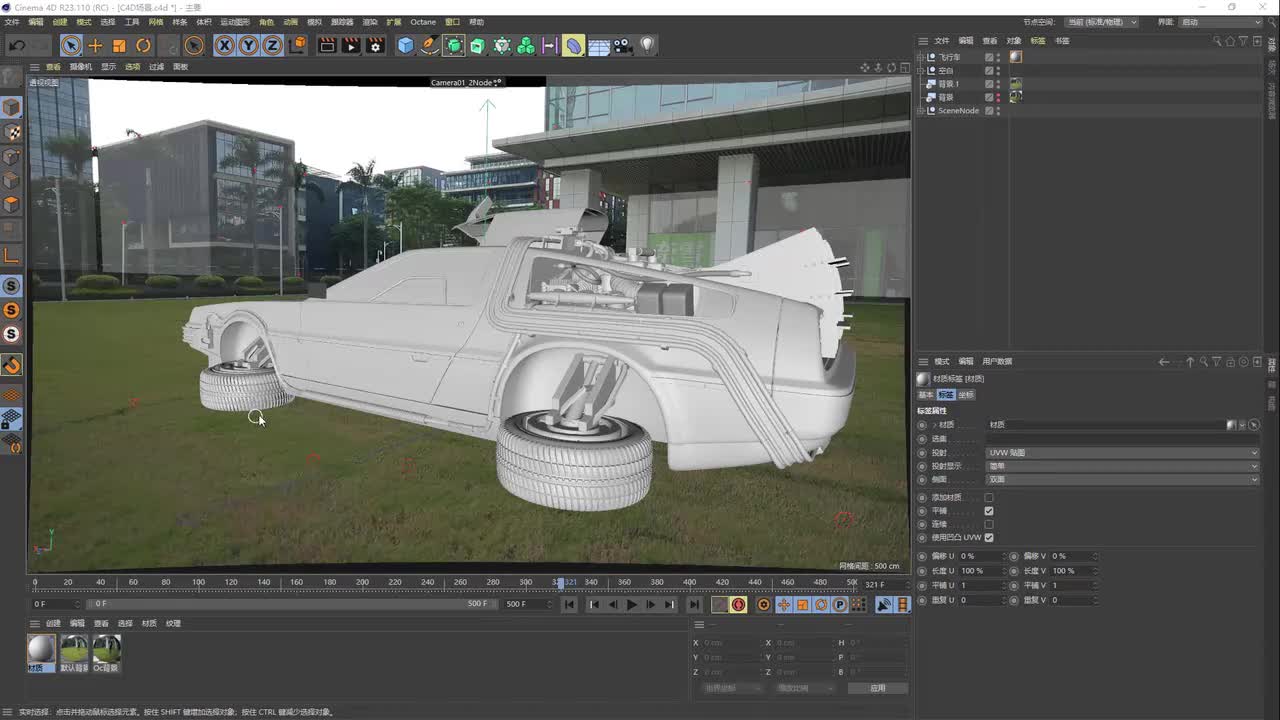Click the Camera object icon
The image size is (1280, 720).
622,45
